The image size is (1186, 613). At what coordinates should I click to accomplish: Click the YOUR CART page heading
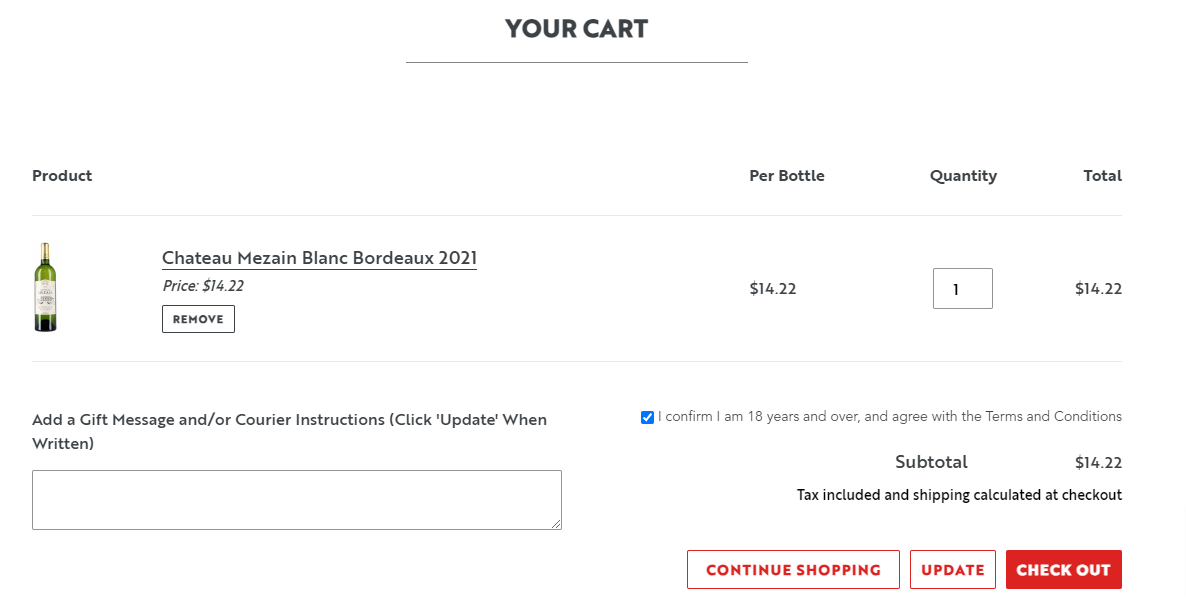click(x=576, y=28)
